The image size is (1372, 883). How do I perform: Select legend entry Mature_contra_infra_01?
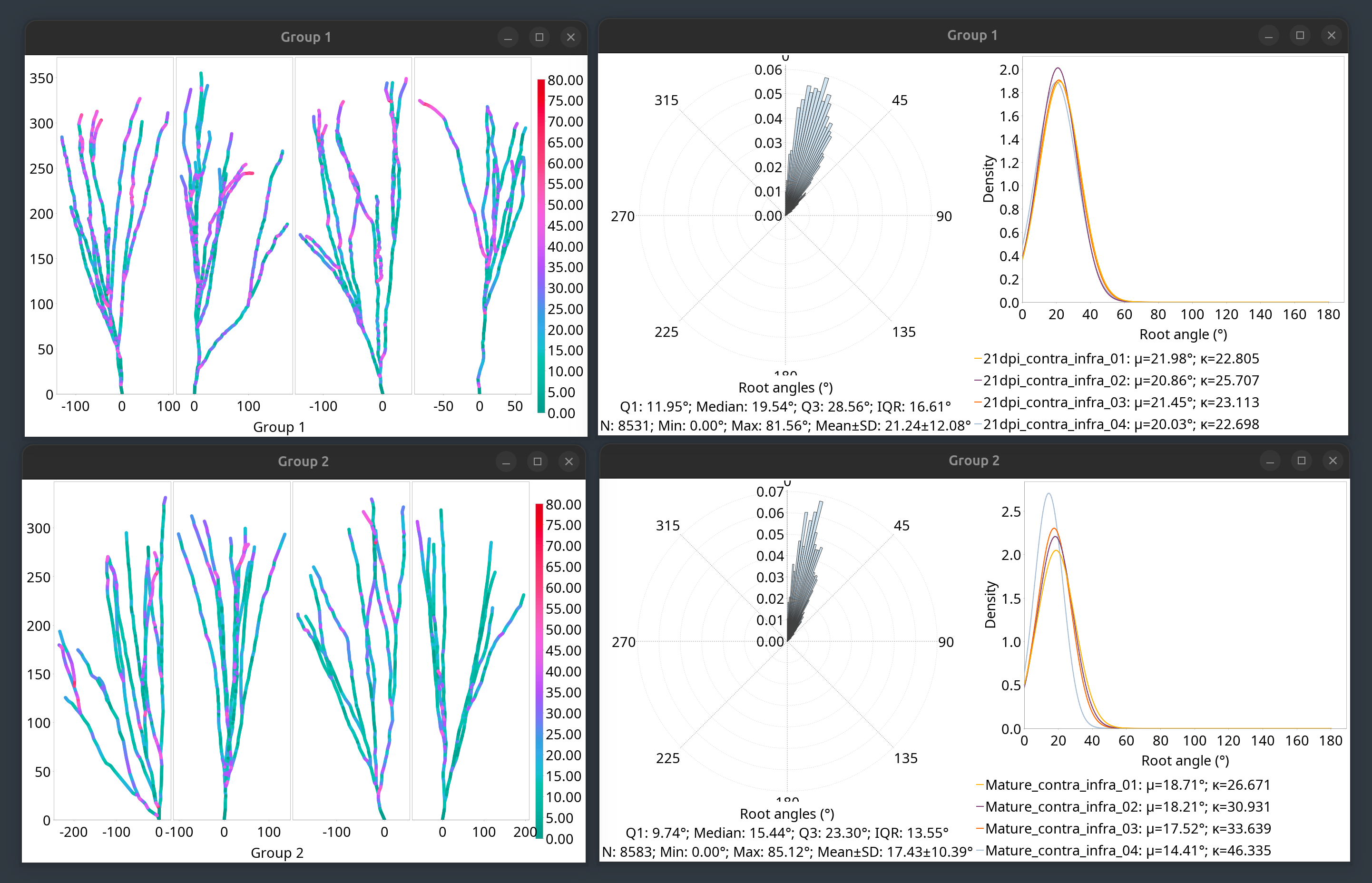point(1123,785)
